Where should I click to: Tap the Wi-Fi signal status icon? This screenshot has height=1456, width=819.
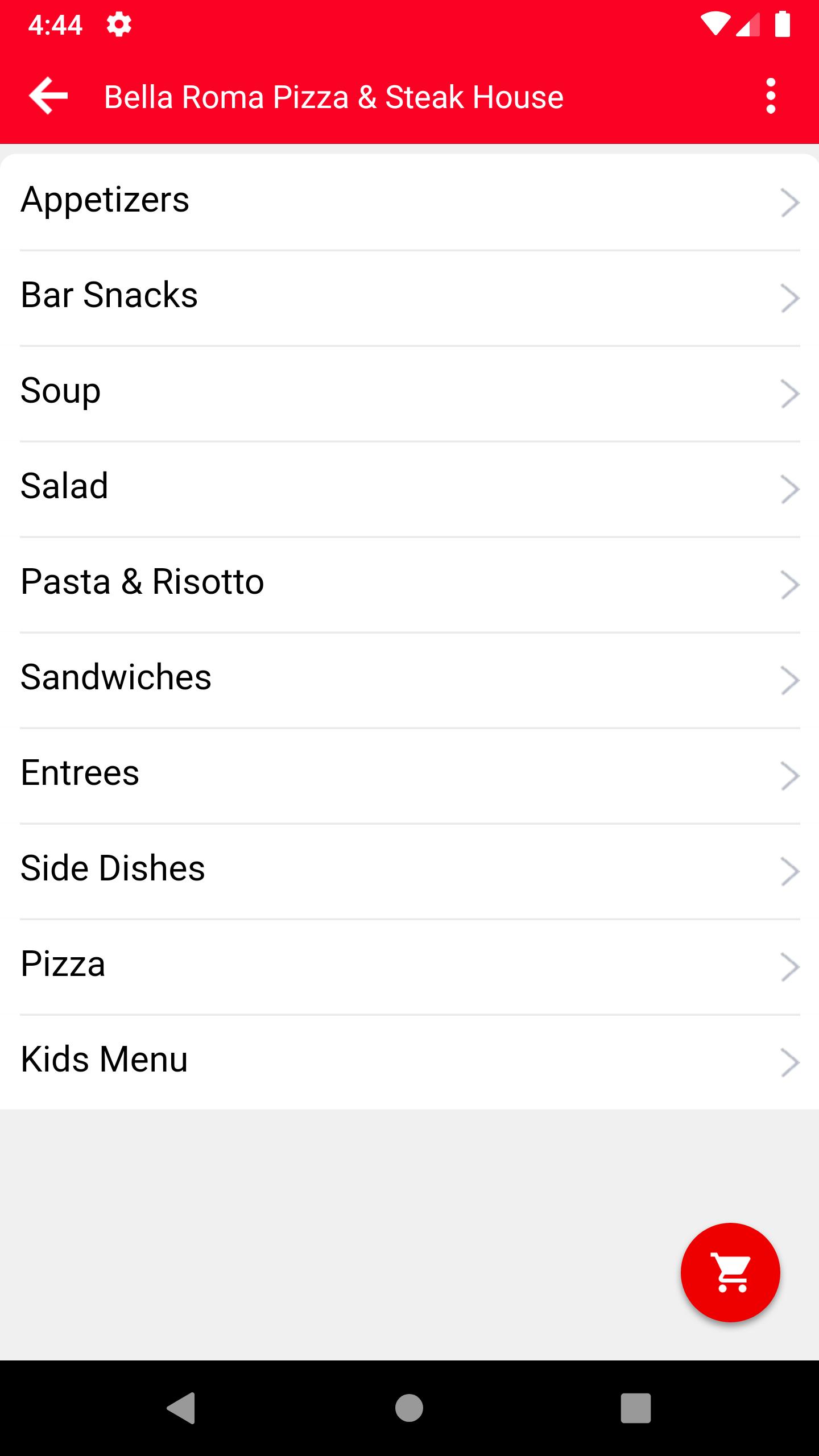[x=715, y=24]
